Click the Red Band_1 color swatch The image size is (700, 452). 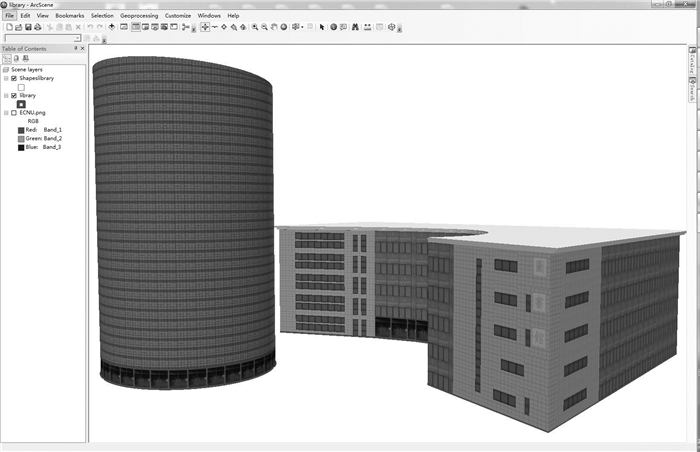point(20,130)
